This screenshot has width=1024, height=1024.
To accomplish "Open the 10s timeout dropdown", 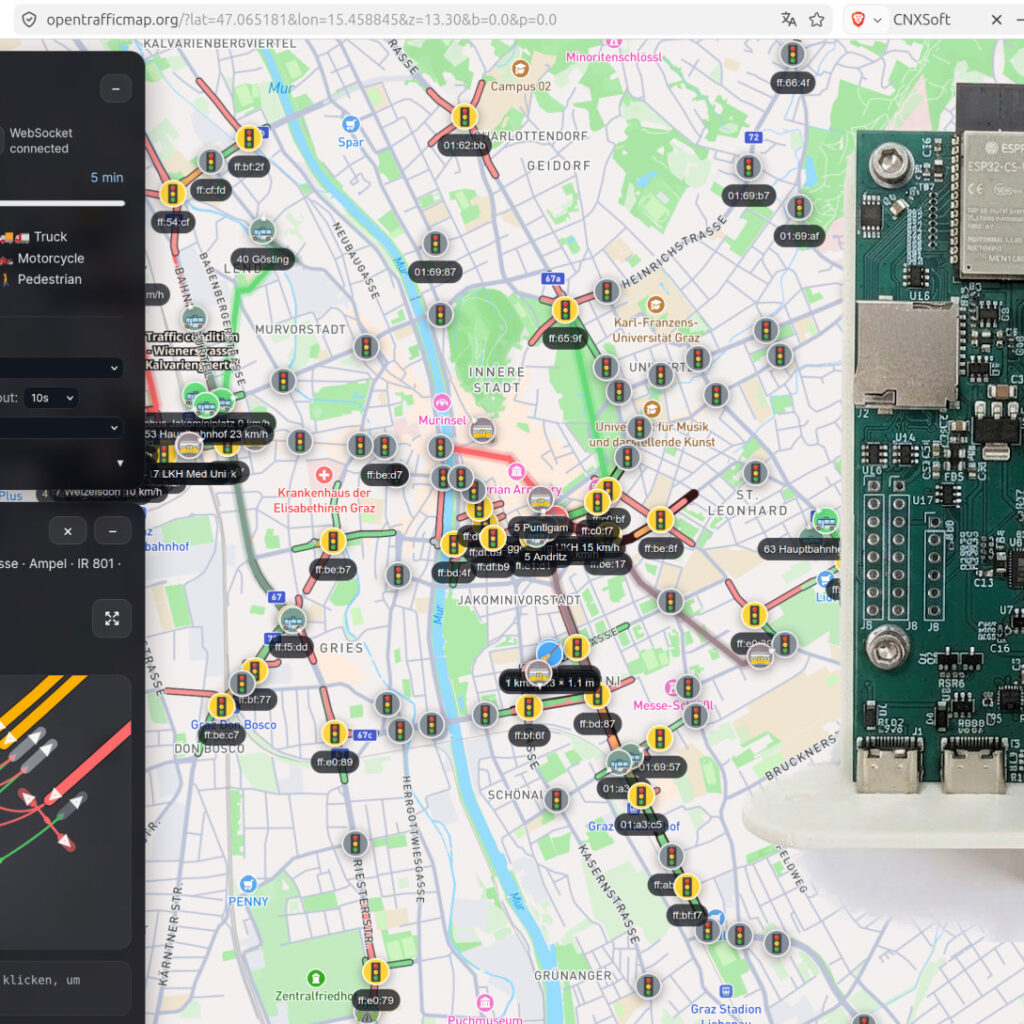I will coord(52,398).
